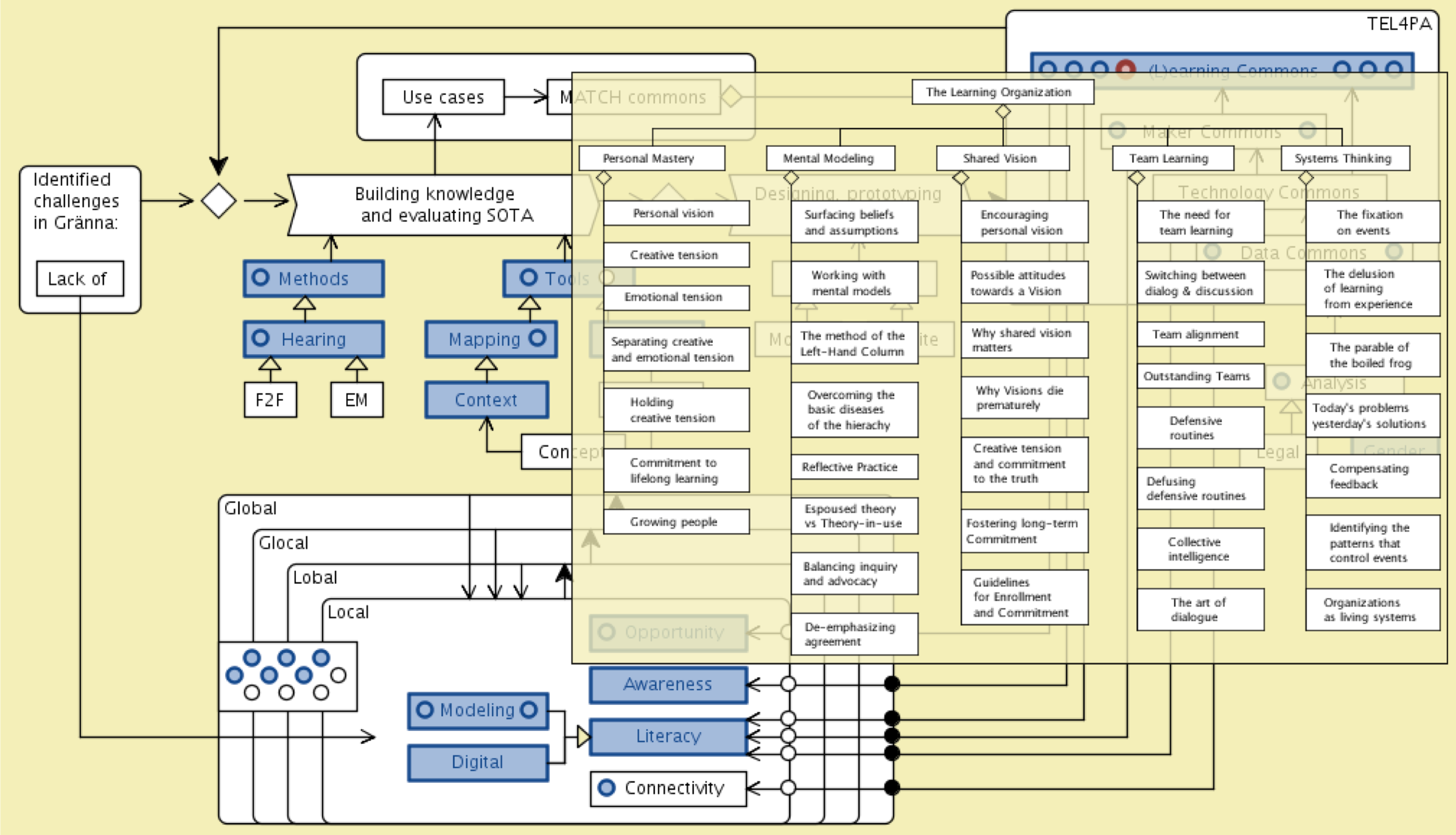Click the circle icon right of Mapping
Screen dimensions: 1456x835
(x=537, y=338)
